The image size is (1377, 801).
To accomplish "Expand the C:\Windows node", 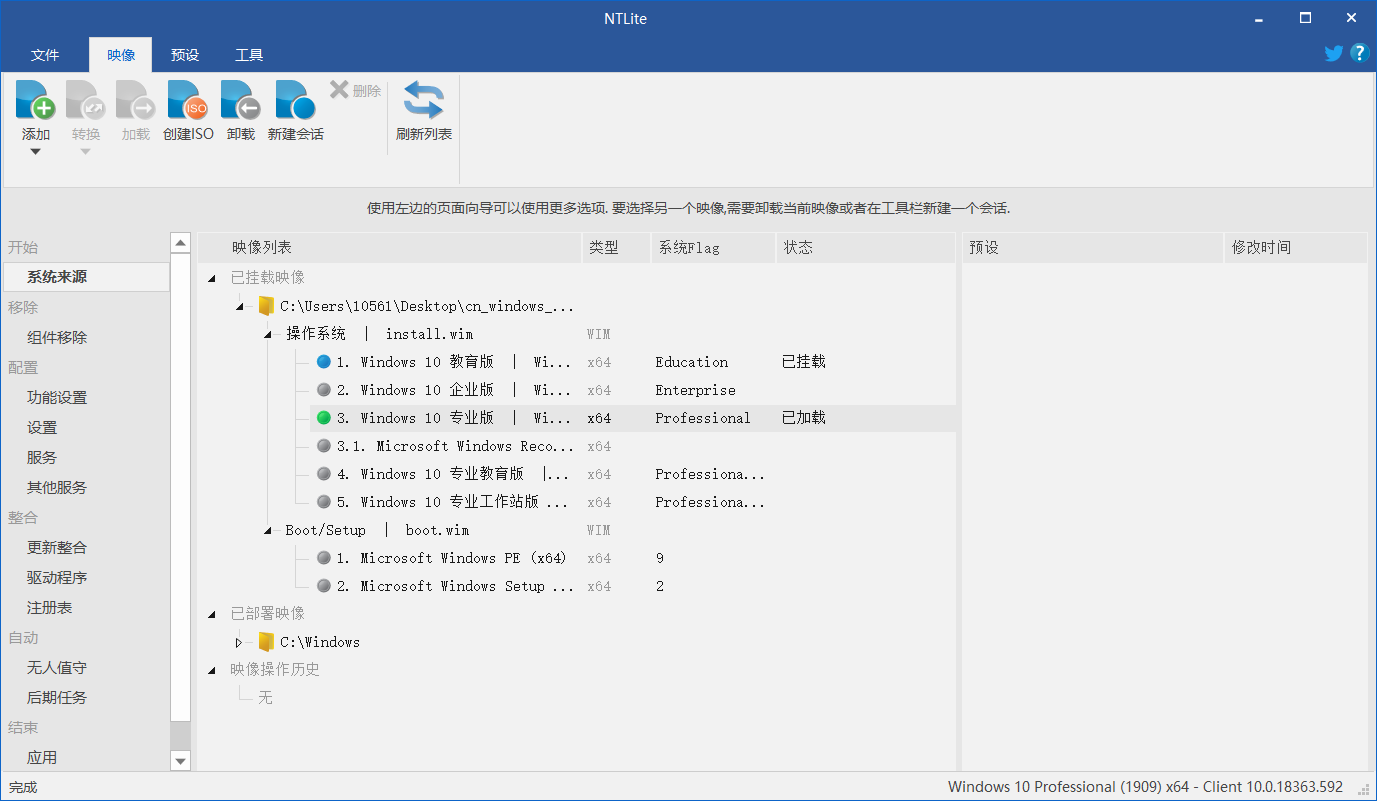I will pos(238,642).
